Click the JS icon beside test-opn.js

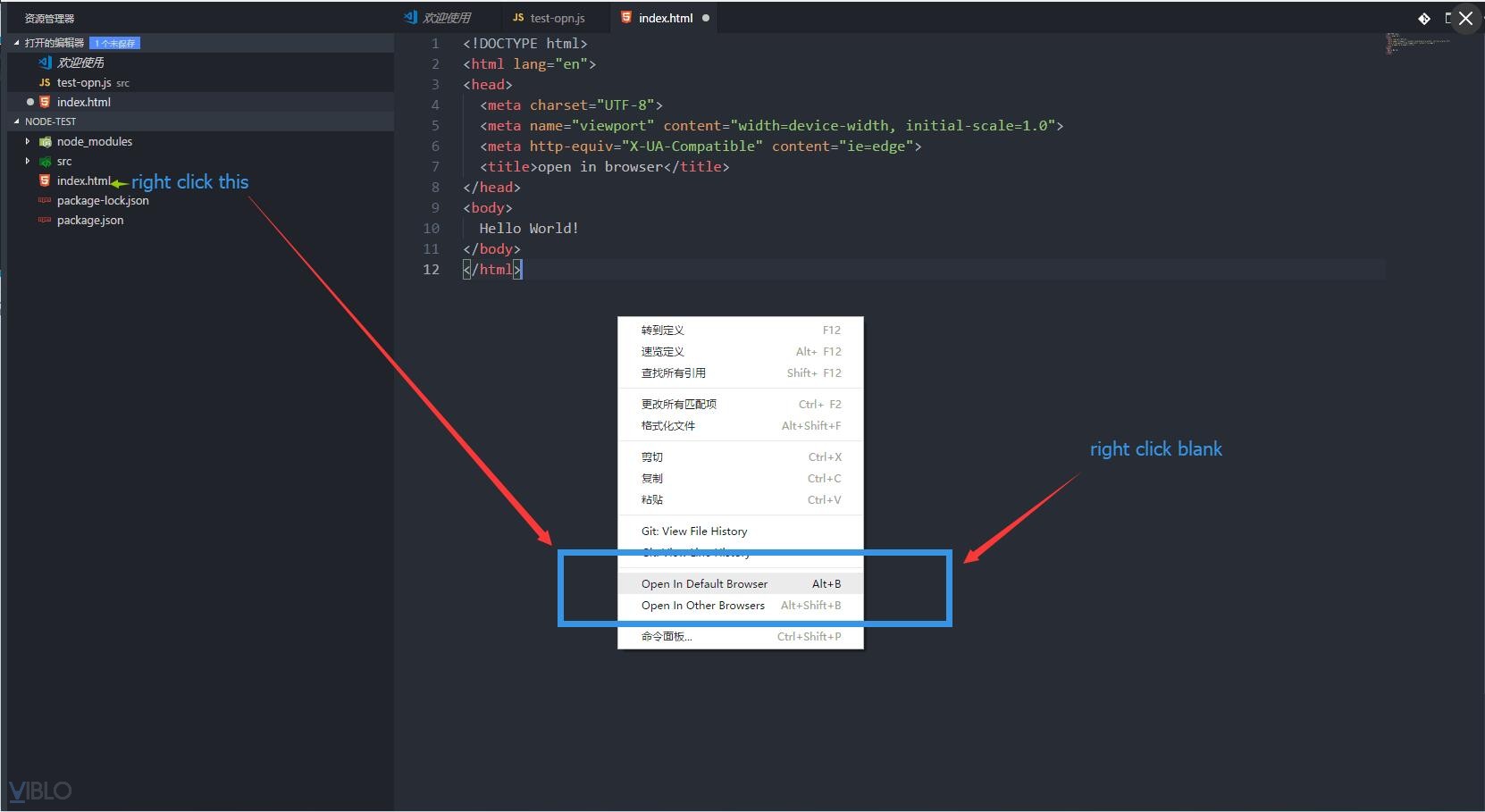coord(44,82)
